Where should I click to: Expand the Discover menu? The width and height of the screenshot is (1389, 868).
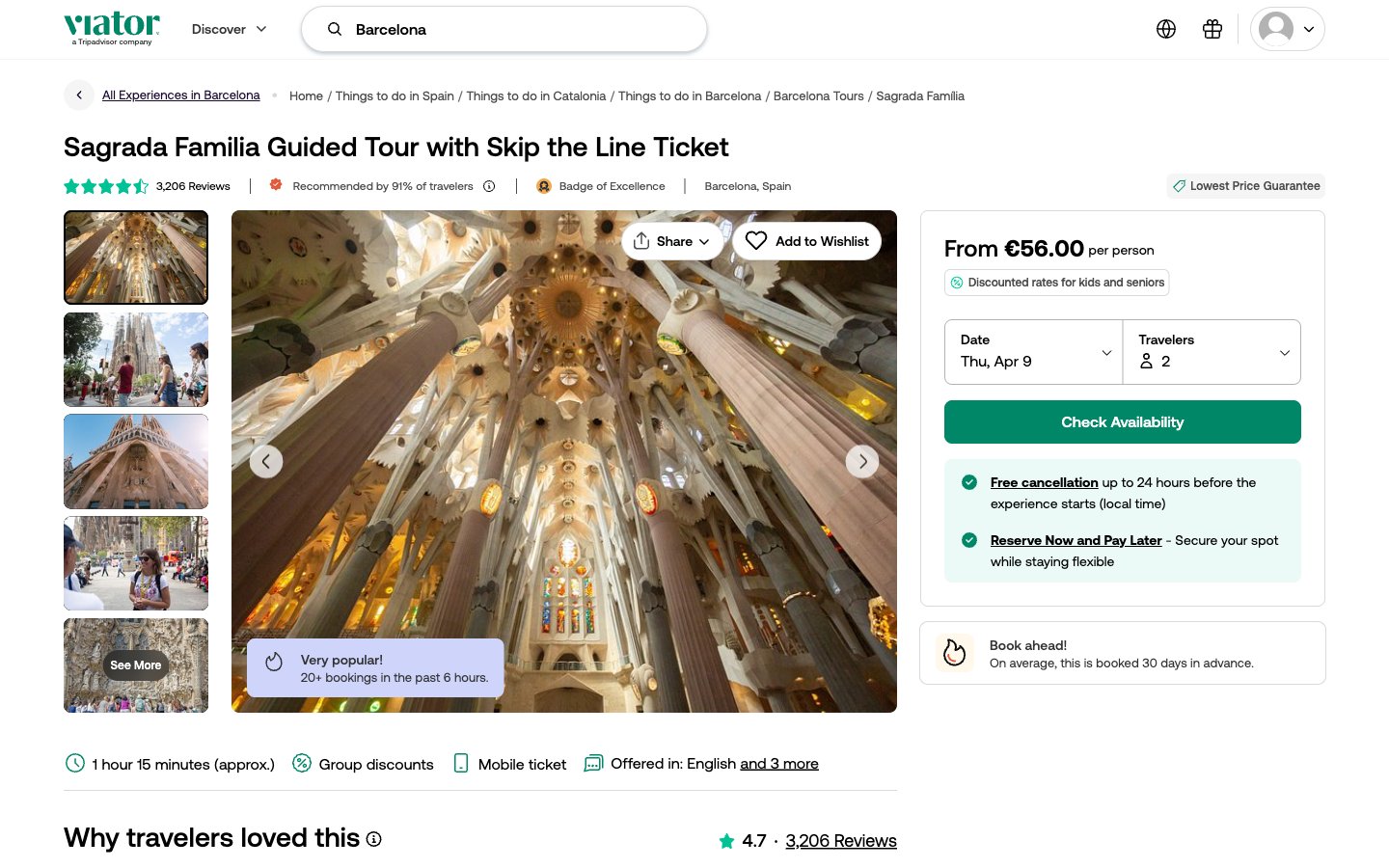[229, 29]
